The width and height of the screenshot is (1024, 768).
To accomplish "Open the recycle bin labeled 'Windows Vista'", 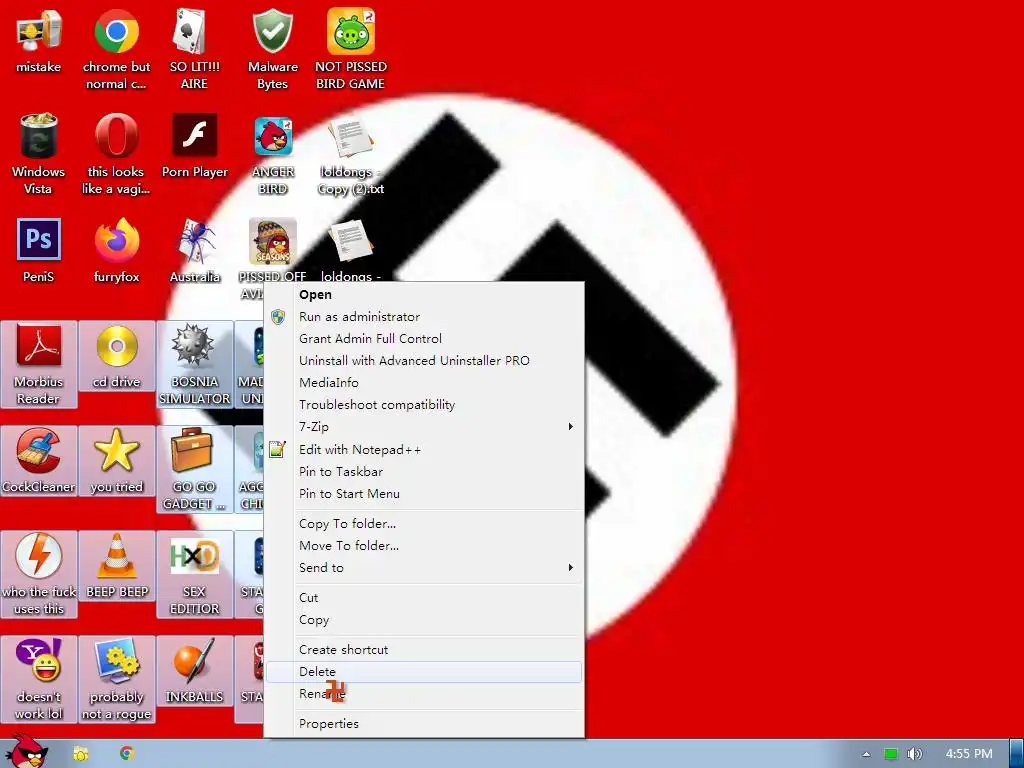I will [39, 153].
